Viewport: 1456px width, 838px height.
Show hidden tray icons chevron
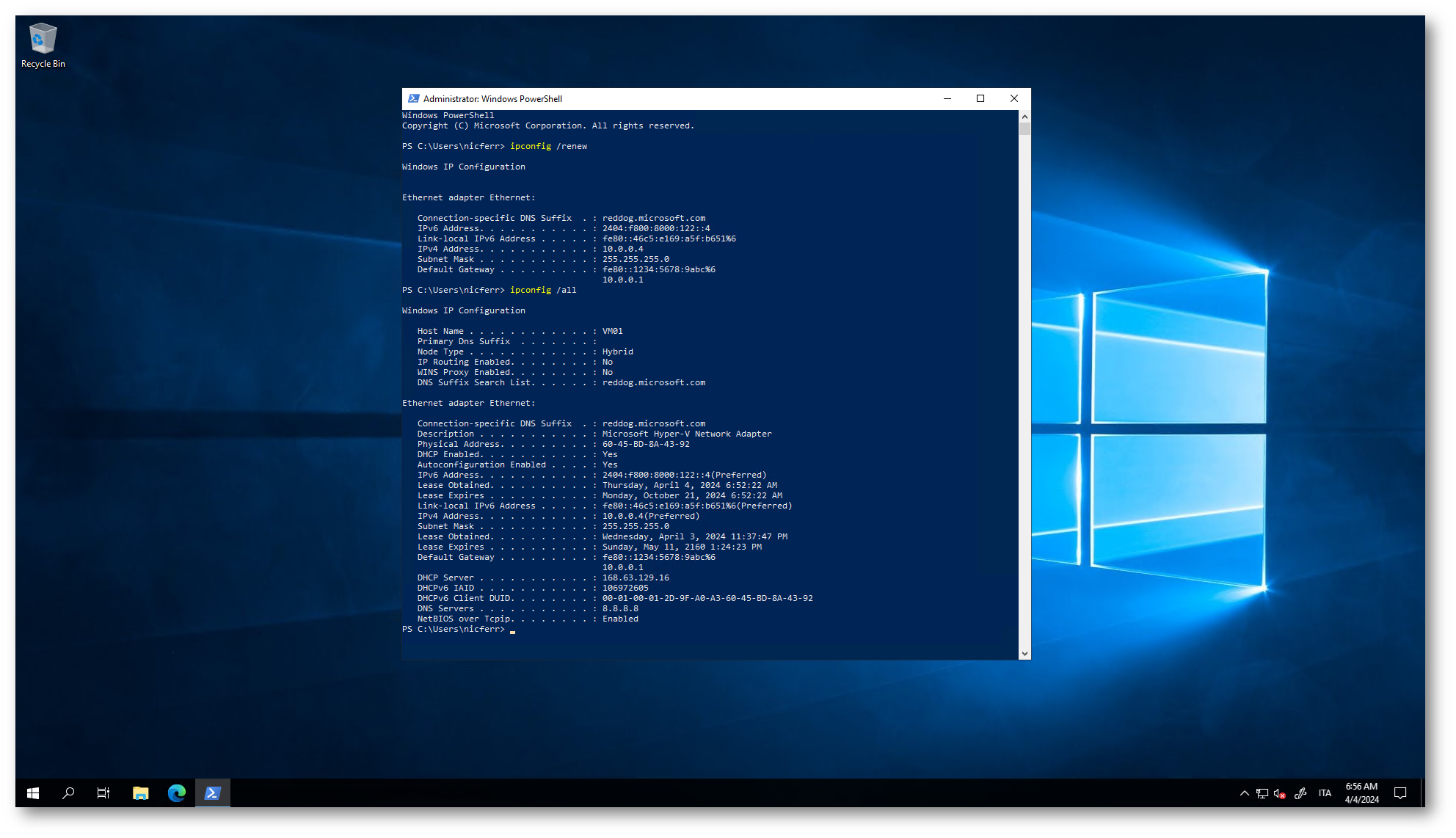[1244, 793]
